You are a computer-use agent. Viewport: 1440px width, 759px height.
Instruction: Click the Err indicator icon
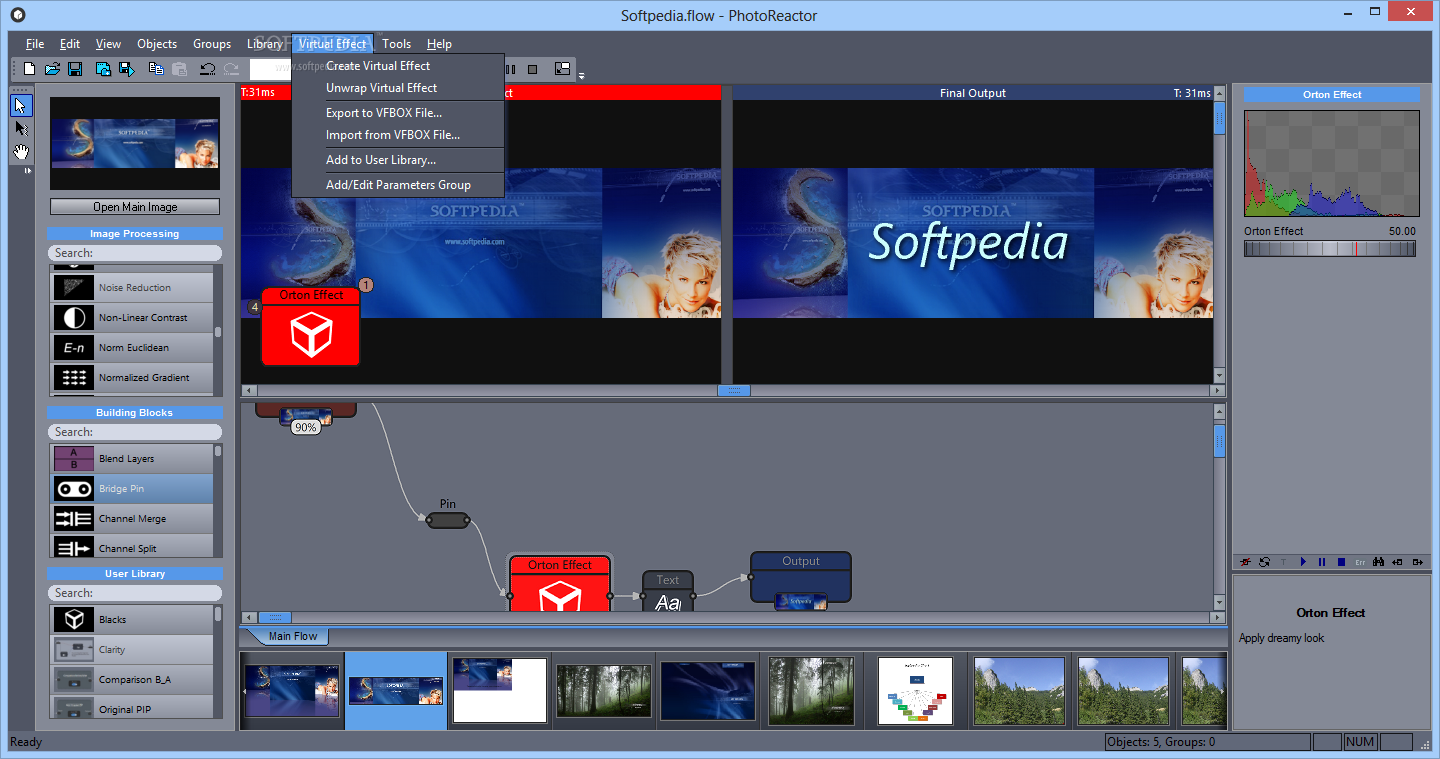pos(1360,562)
